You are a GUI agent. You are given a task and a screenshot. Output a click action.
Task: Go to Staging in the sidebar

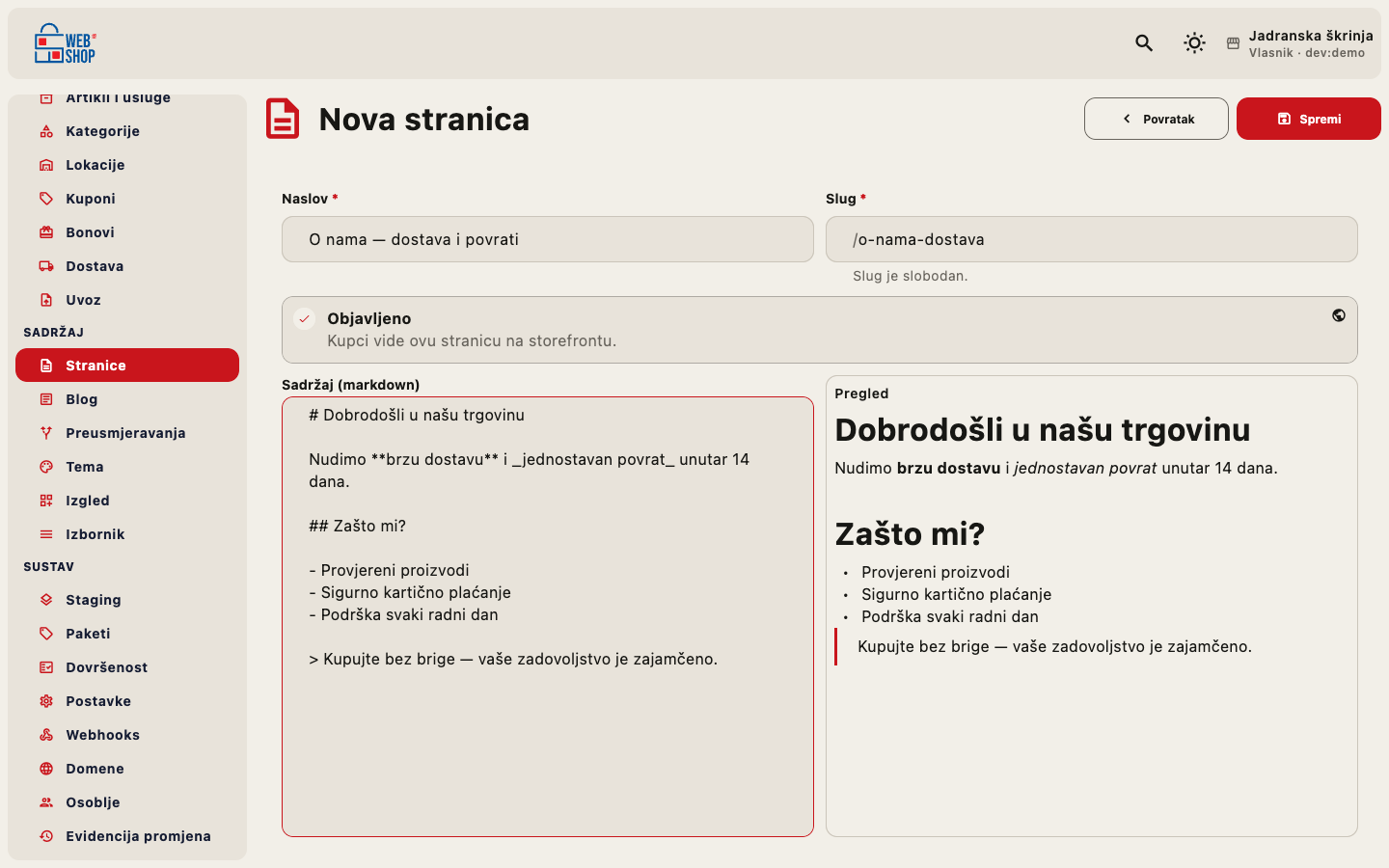(x=127, y=600)
